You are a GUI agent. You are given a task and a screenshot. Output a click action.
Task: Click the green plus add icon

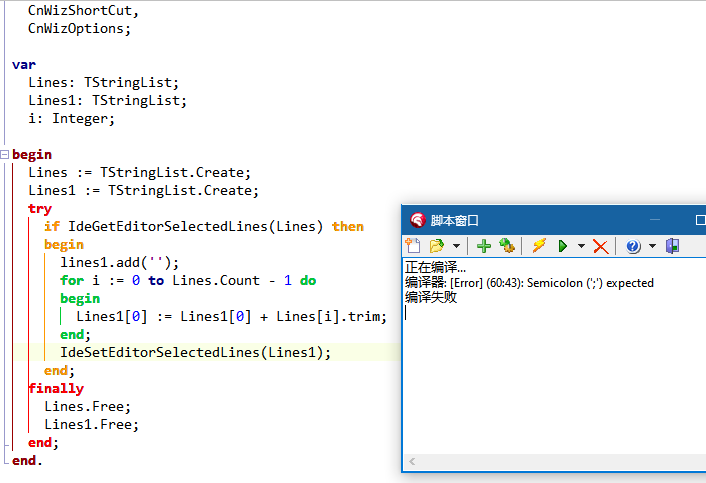coord(484,246)
